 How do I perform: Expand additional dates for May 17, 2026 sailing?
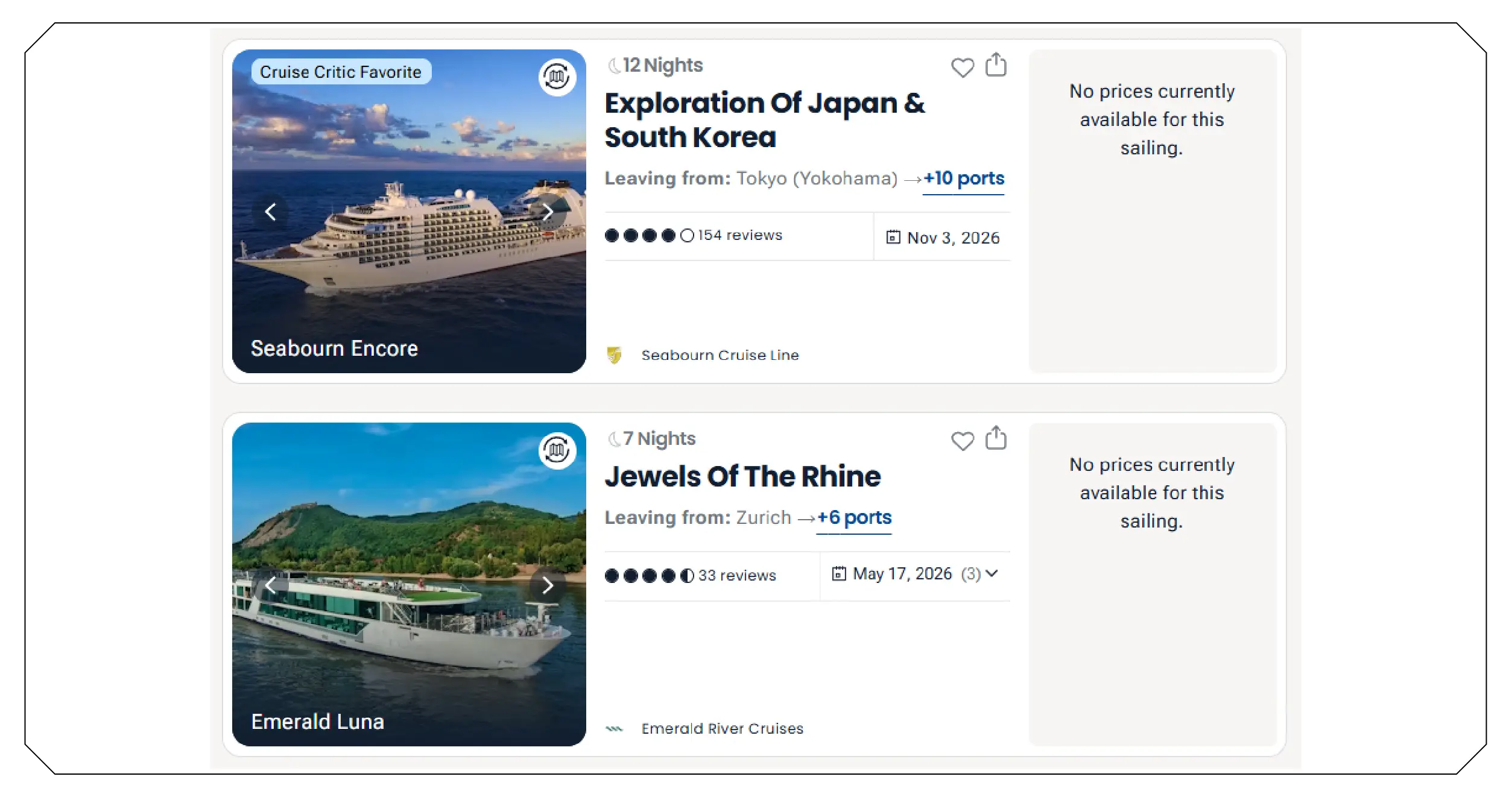tap(992, 574)
